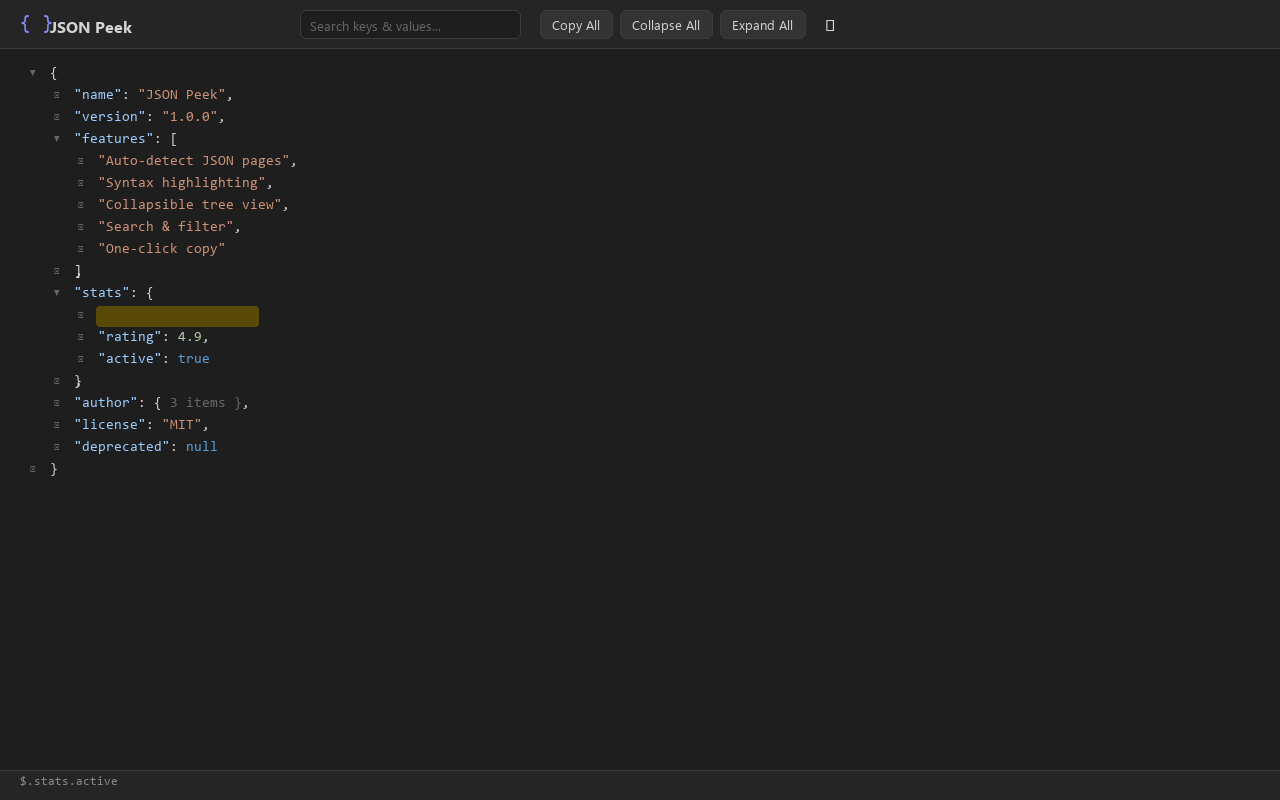
Task: Click the small icon beside the "version" row
Action: (56, 117)
